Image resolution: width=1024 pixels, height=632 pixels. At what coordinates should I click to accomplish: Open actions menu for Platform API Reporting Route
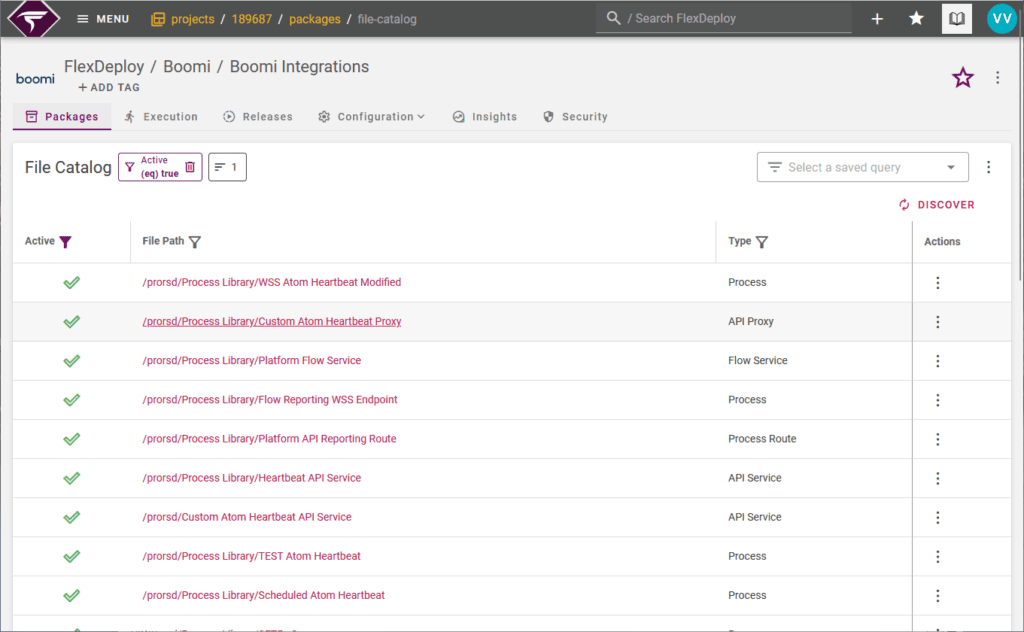(x=938, y=439)
